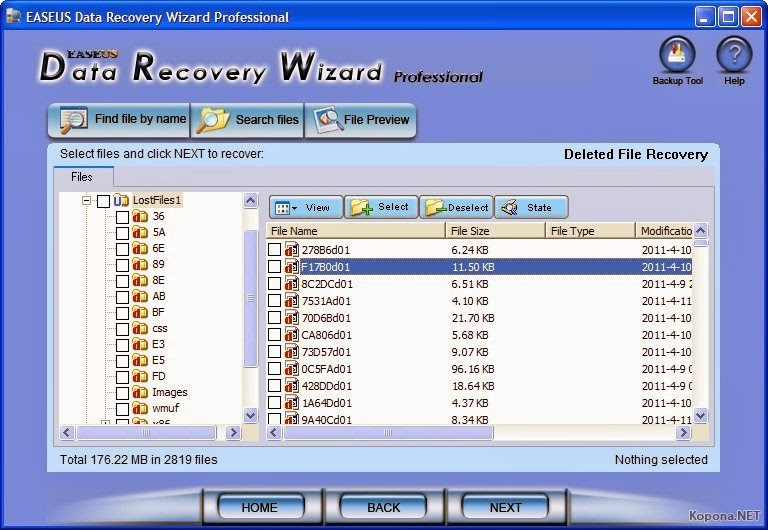
Task: Tick the checkbox for file 8C2DCd01
Action: tap(274, 284)
